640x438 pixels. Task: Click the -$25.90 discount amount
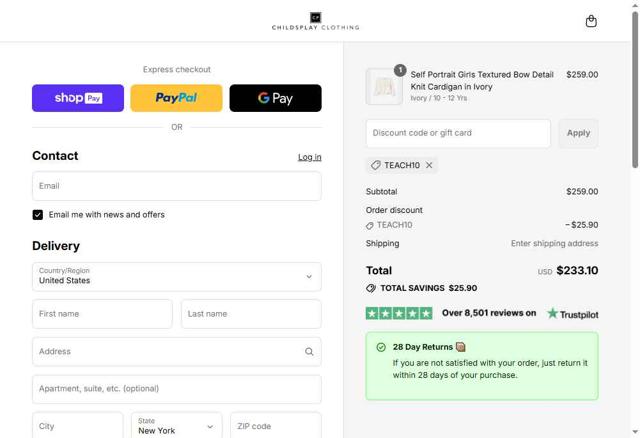582,225
